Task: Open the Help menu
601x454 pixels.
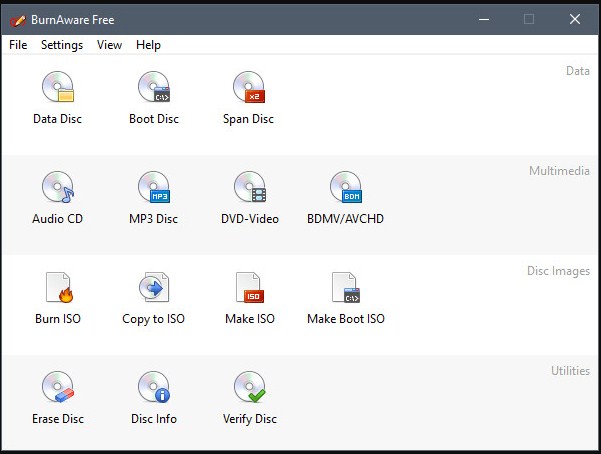Action: pyautogui.click(x=148, y=45)
